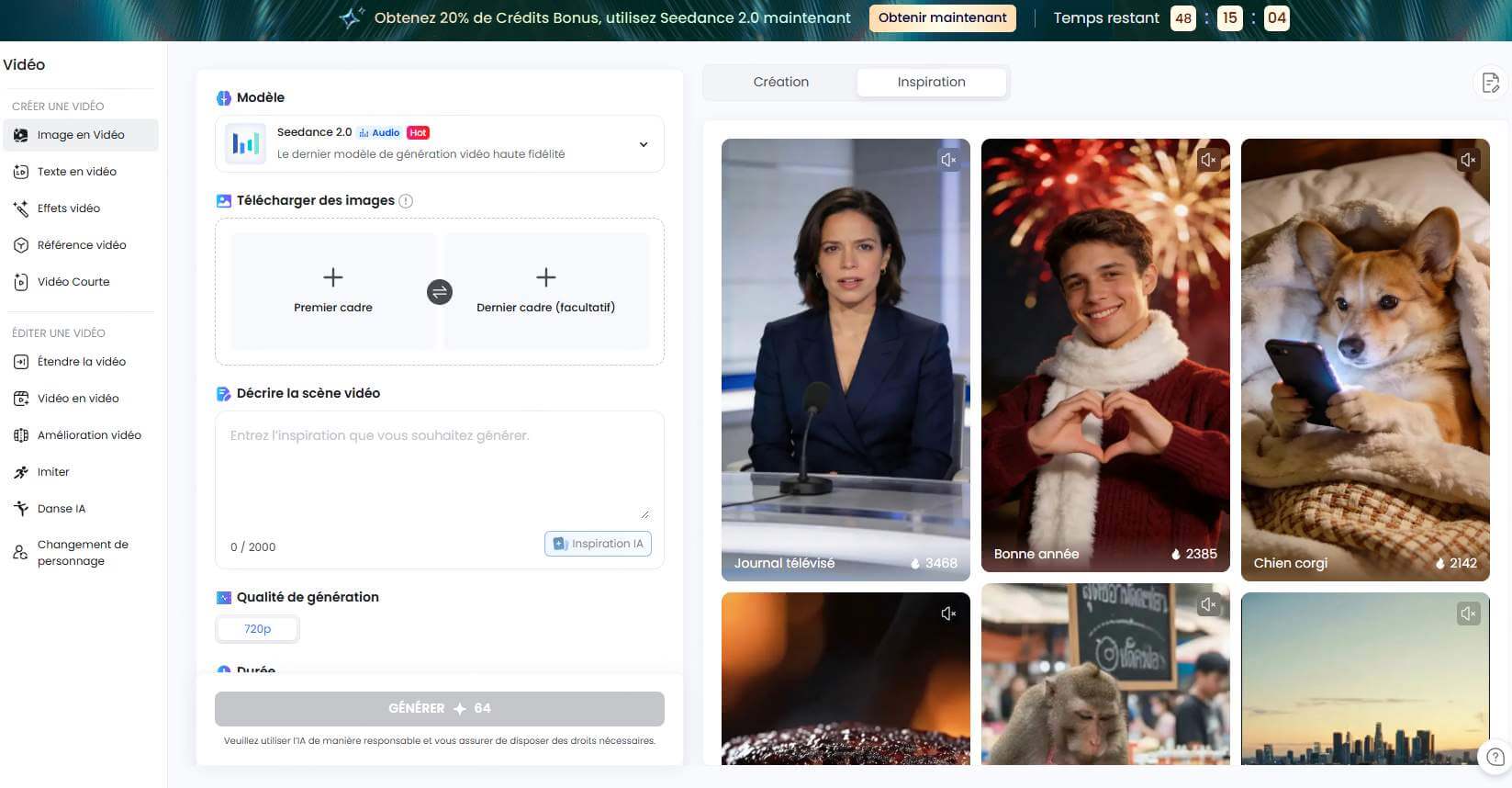Click the 2142 likes on Chien corgi
The height and width of the screenshot is (788, 1512).
tap(1455, 563)
